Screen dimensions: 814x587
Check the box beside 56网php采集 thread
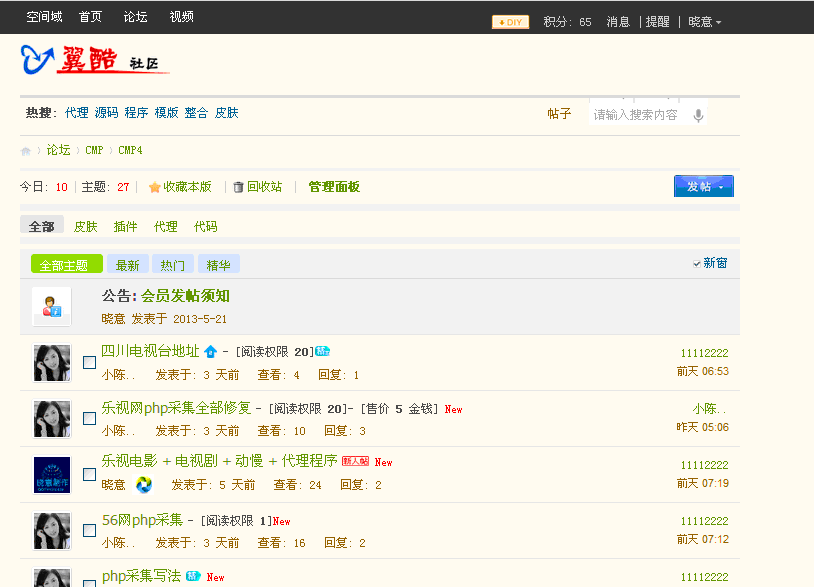pyautogui.click(x=89, y=531)
